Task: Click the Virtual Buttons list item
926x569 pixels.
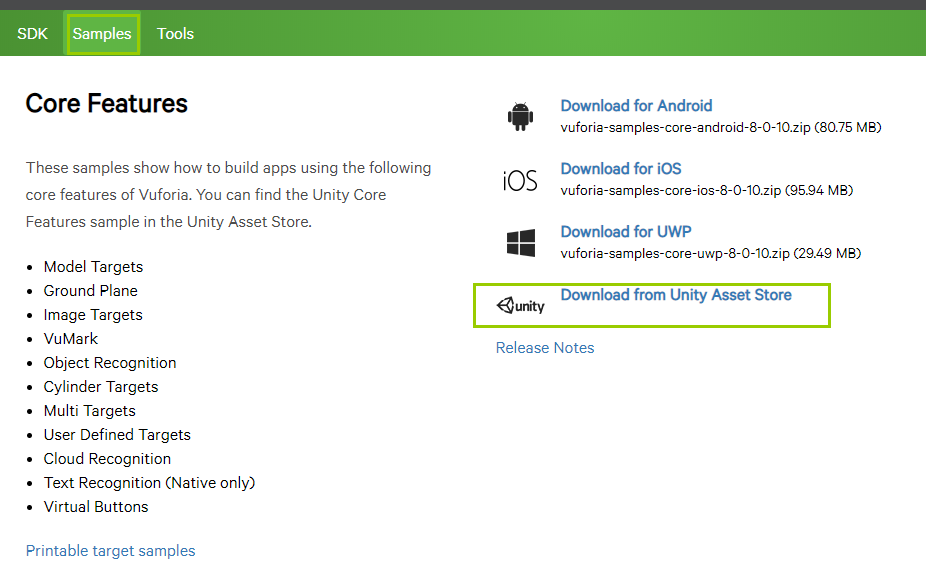Action: point(96,507)
